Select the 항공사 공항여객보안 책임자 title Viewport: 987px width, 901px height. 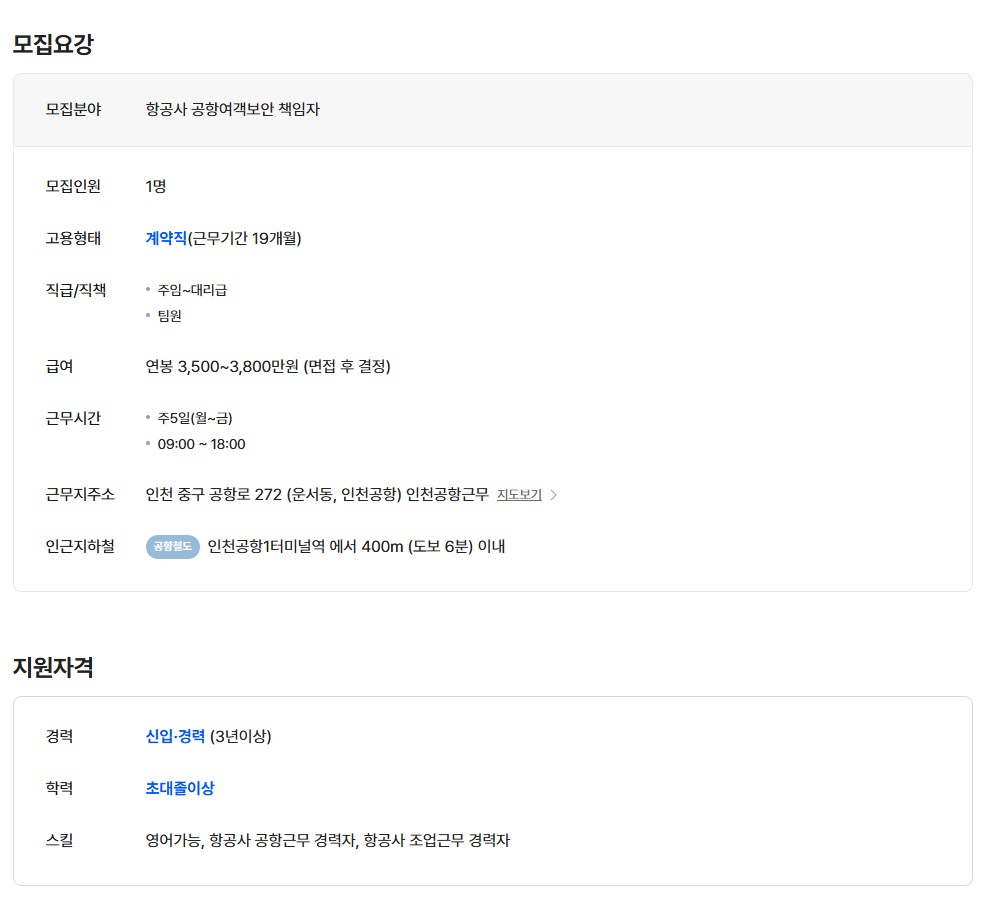pyautogui.click(x=232, y=109)
